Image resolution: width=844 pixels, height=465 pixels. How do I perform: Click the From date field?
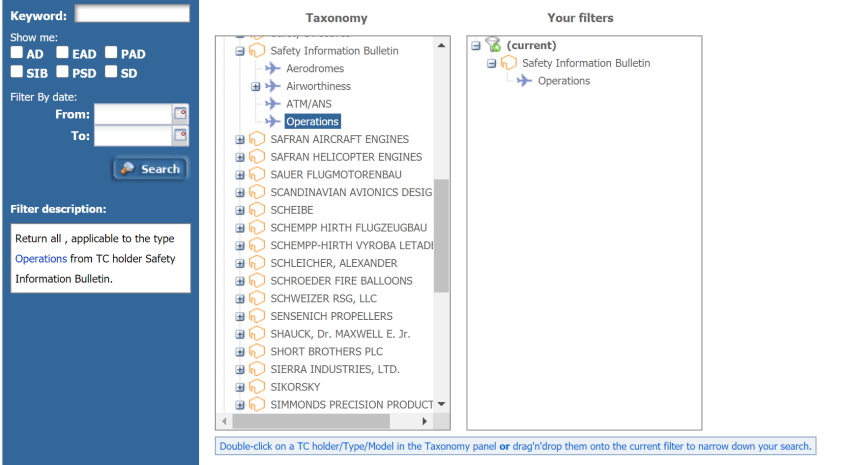point(133,114)
